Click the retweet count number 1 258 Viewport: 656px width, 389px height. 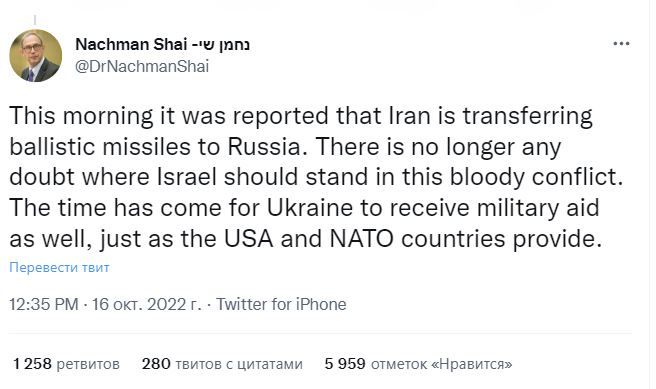click(32, 364)
